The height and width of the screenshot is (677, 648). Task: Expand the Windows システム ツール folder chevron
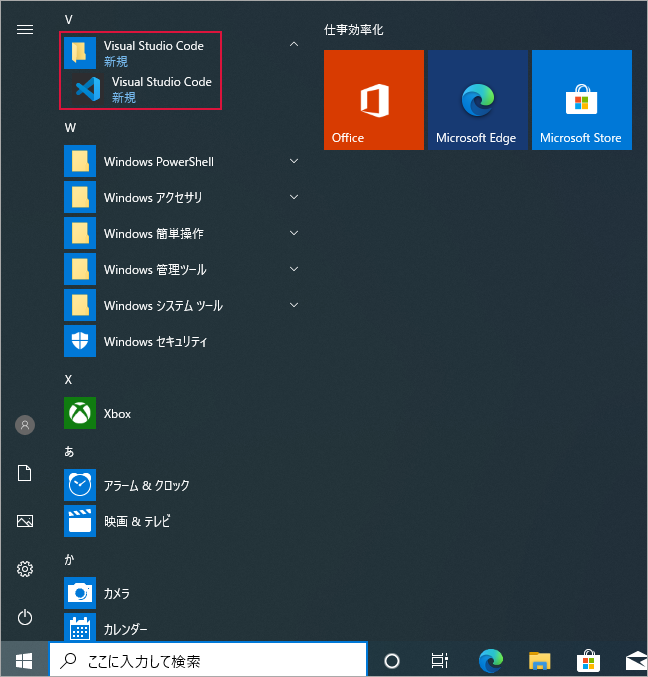(294, 305)
